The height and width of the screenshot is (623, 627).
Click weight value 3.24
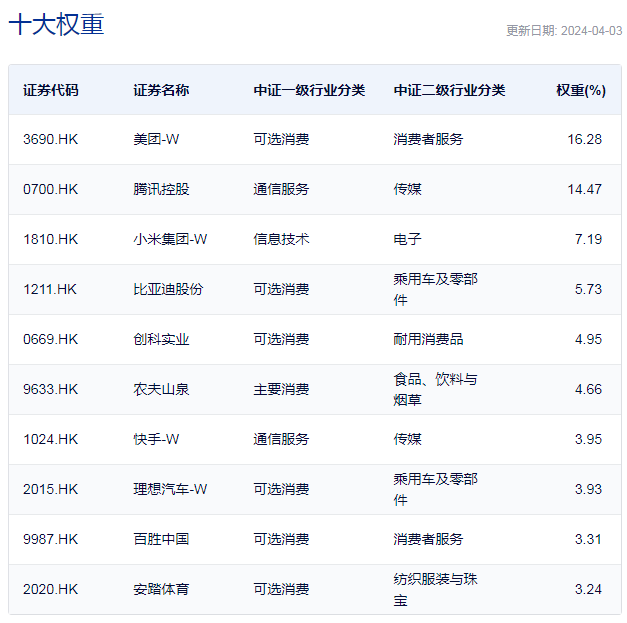tap(588, 589)
